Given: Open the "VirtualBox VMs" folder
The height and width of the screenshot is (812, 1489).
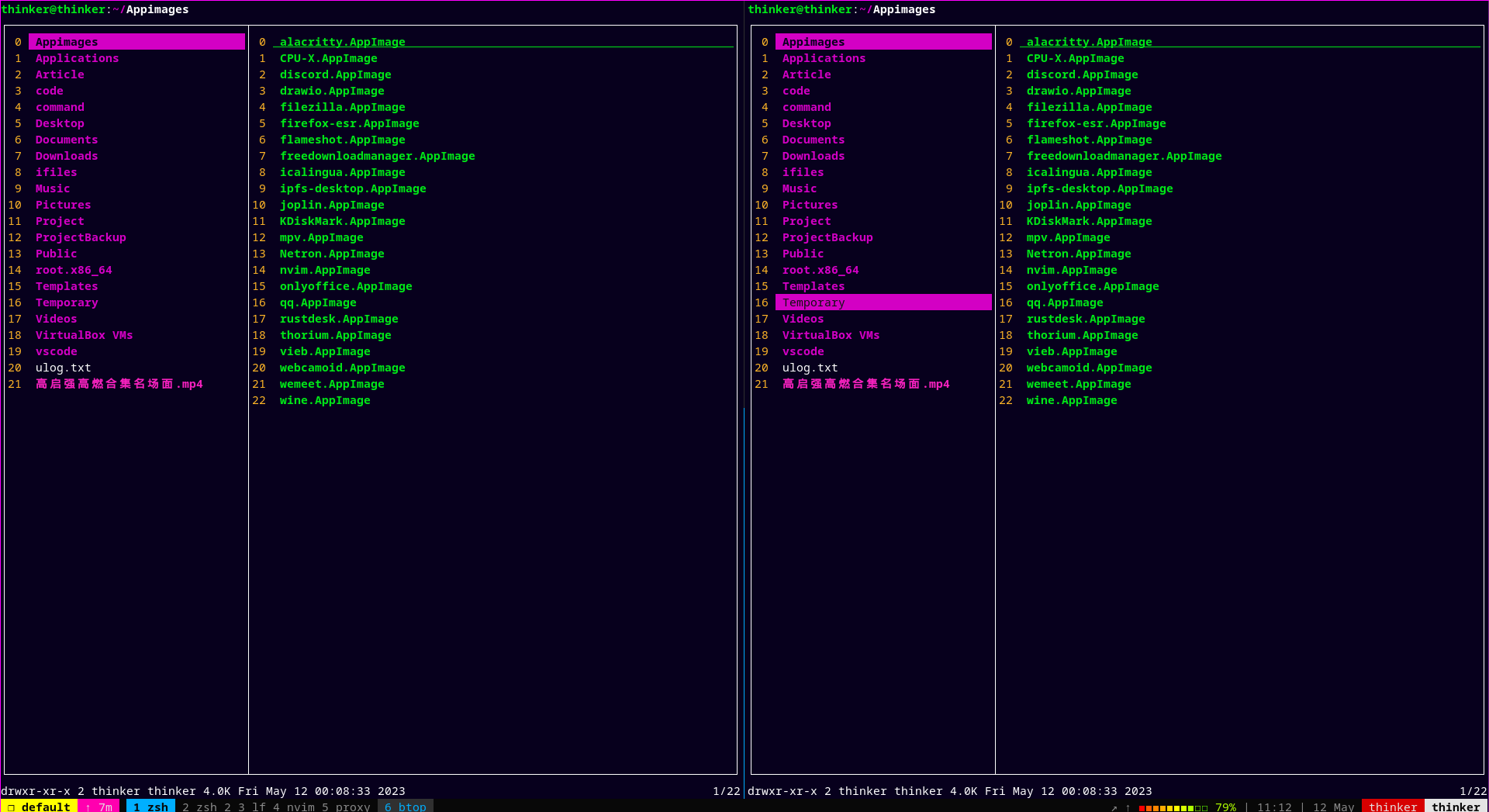Looking at the screenshot, I should pos(84,335).
